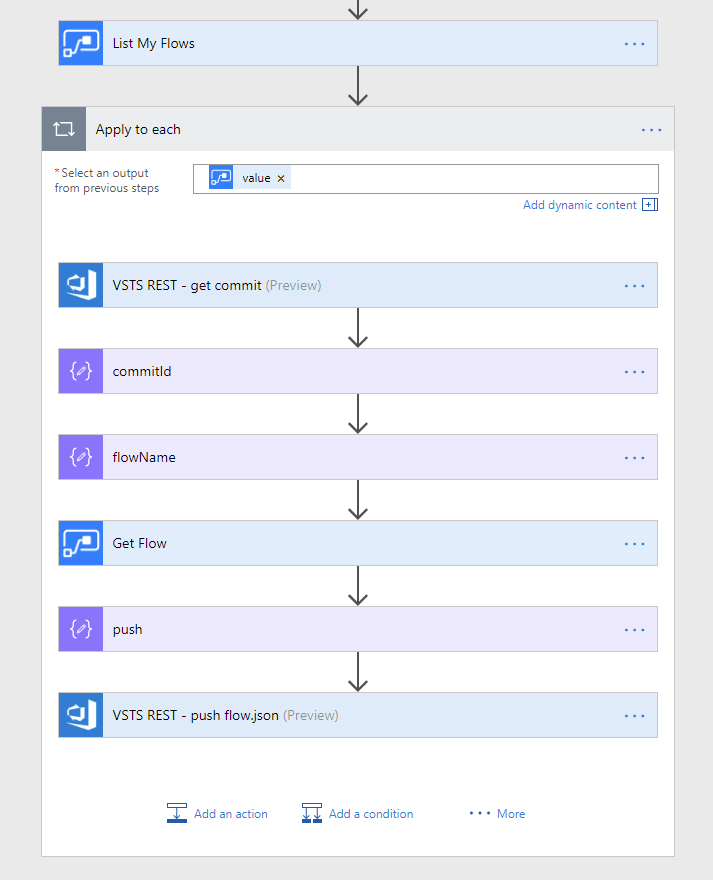Open the push flow.json step ellipsis menu
Screen dimensions: 713x880
(x=634, y=716)
